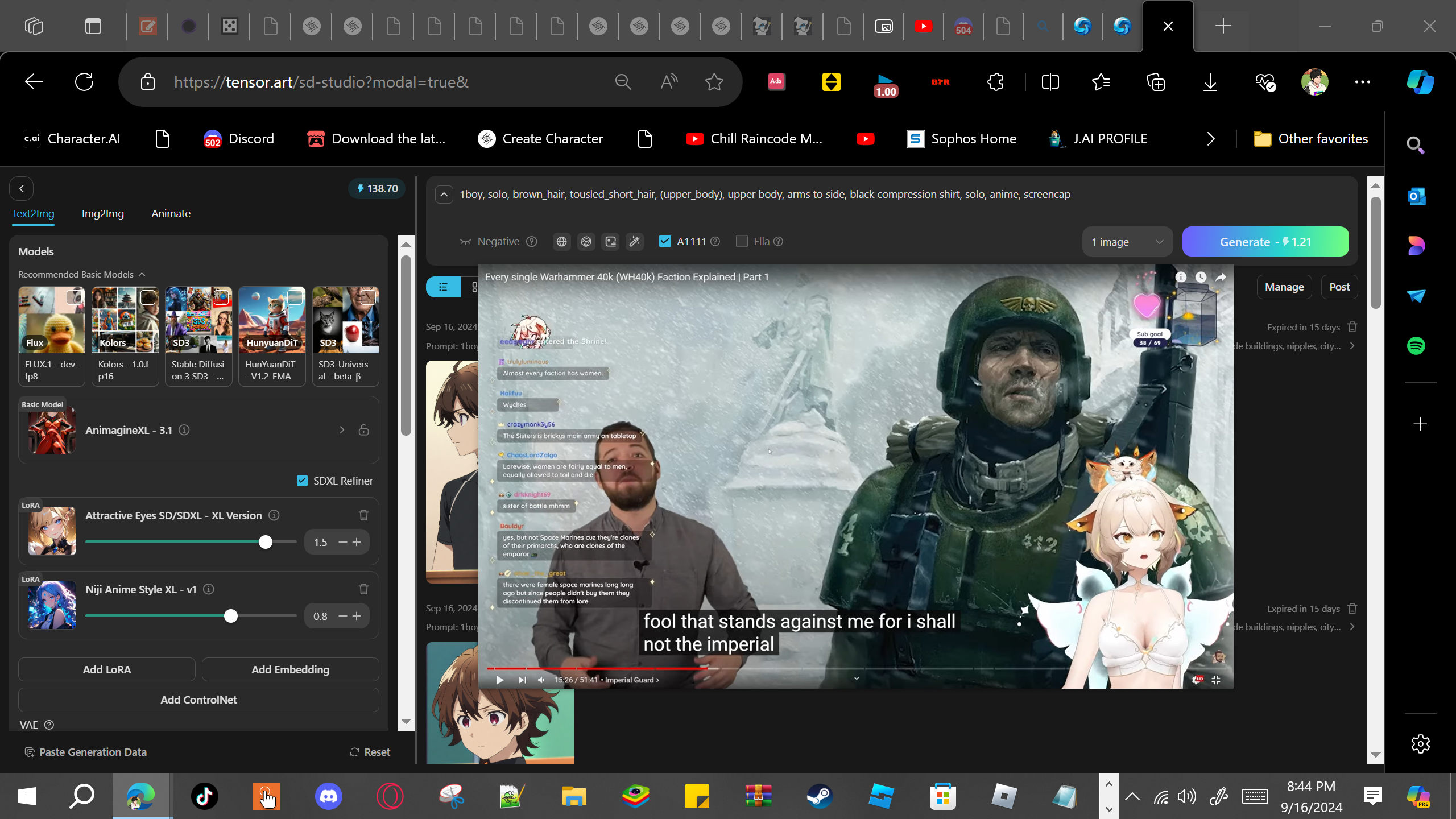Show more favorites bar items chevron
Screen dimensions: 1456x819
[1211, 139]
